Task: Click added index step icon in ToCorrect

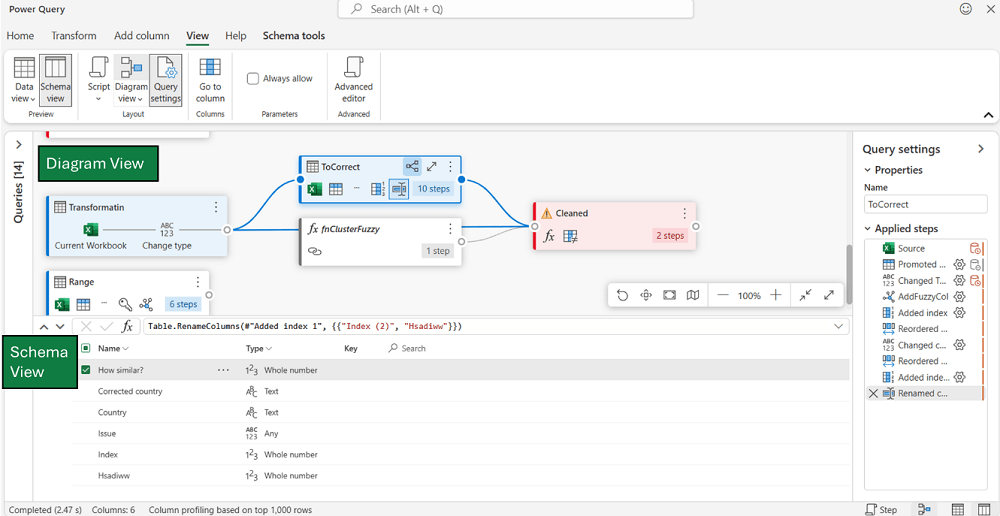Action: coord(378,189)
